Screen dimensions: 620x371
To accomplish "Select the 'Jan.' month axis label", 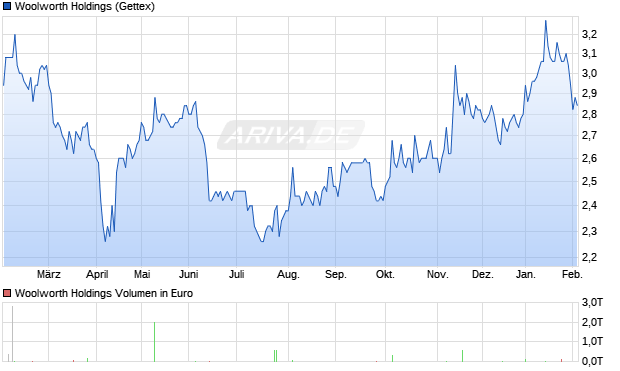I will tap(525, 274).
